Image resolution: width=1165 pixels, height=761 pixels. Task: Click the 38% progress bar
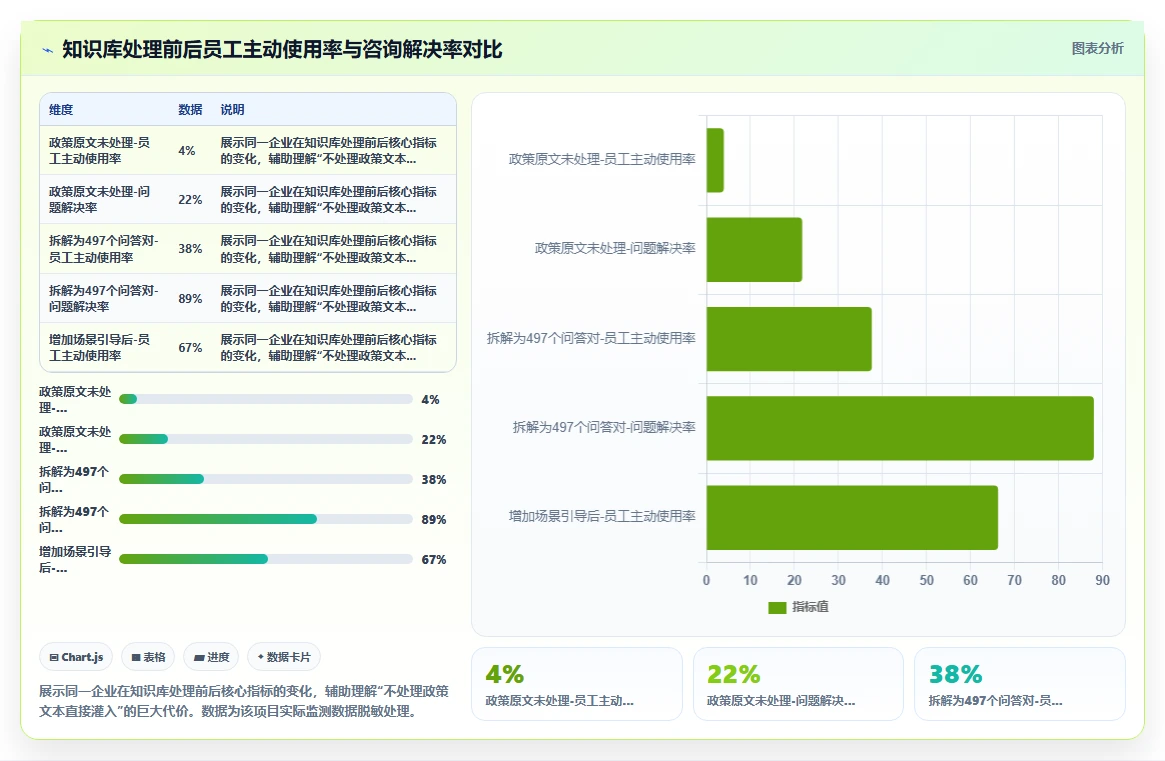click(266, 479)
